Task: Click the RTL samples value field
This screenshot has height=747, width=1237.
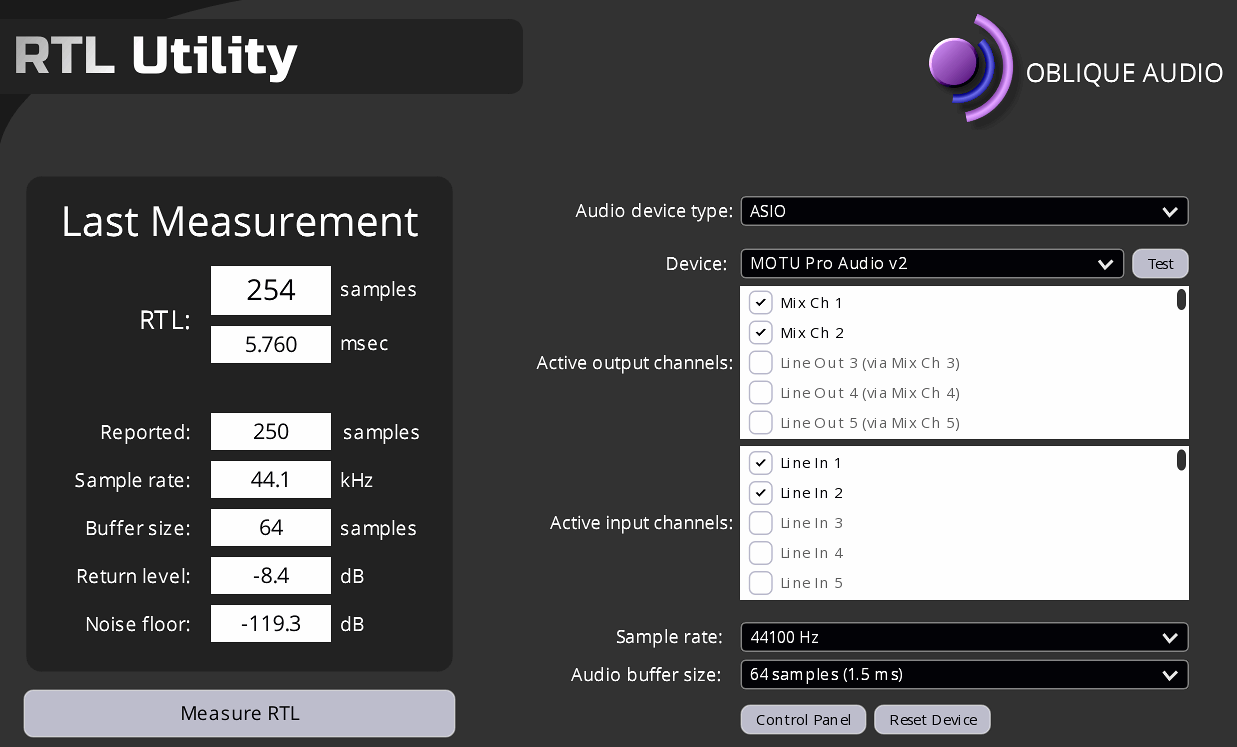Action: tap(271, 290)
